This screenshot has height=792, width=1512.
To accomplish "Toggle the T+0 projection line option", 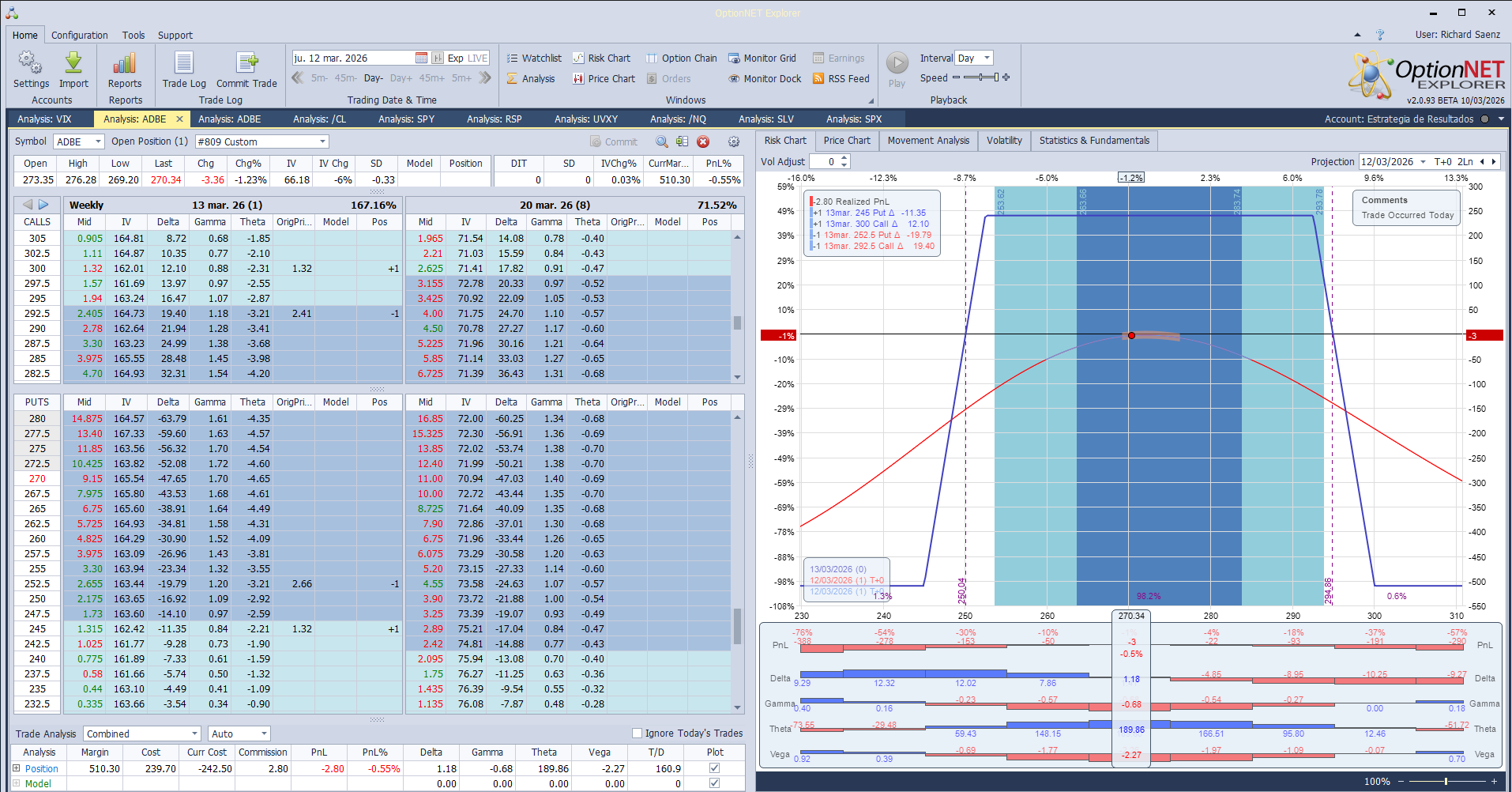I will pos(1442,161).
